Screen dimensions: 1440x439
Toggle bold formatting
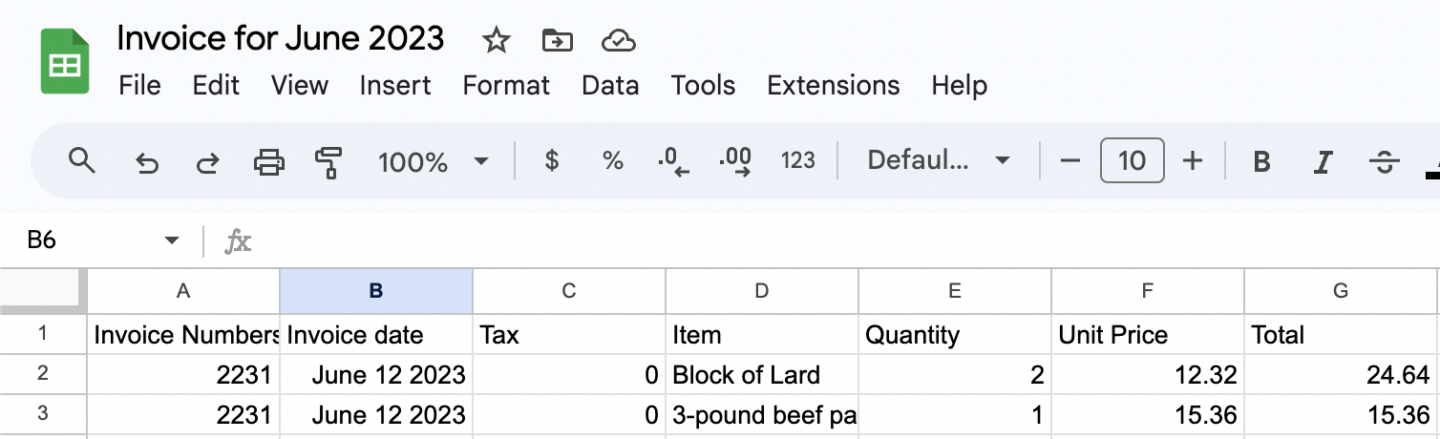(x=1262, y=161)
